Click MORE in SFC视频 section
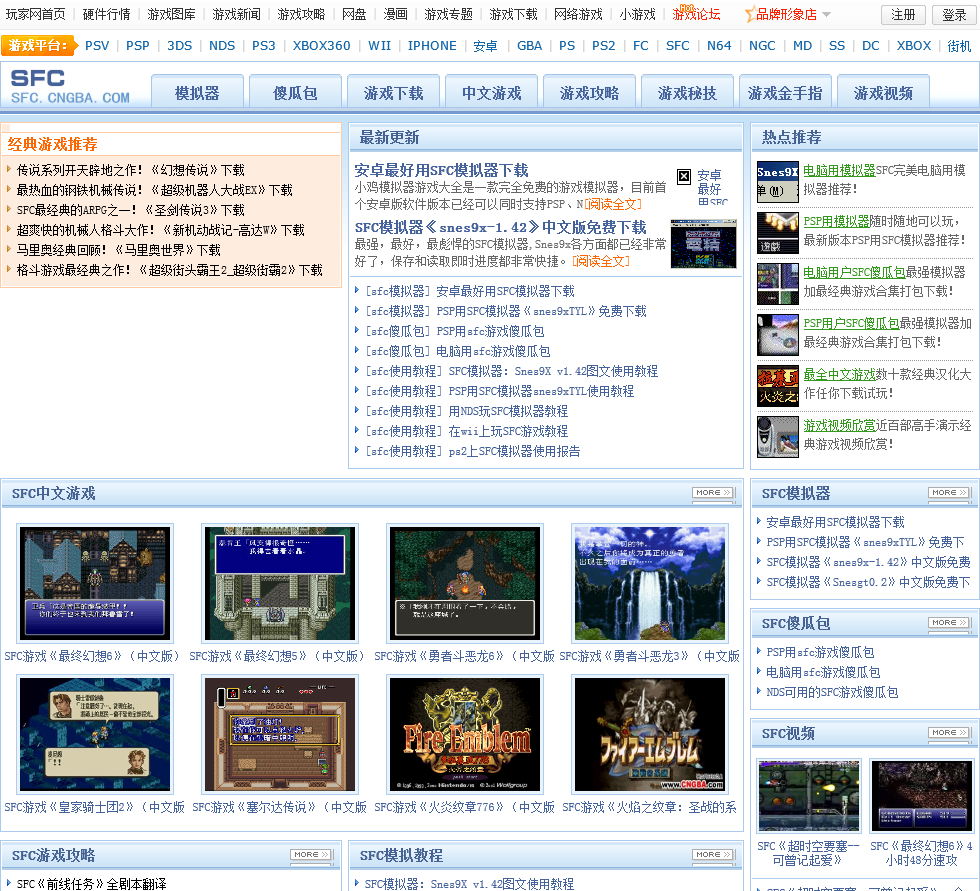The image size is (980, 891). [949, 733]
